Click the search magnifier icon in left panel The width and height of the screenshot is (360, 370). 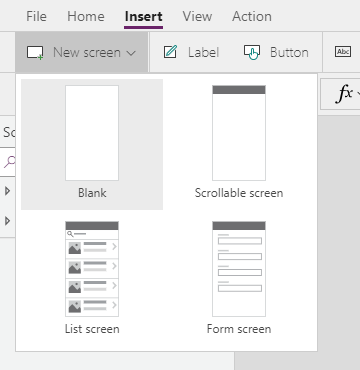click(x=10, y=162)
